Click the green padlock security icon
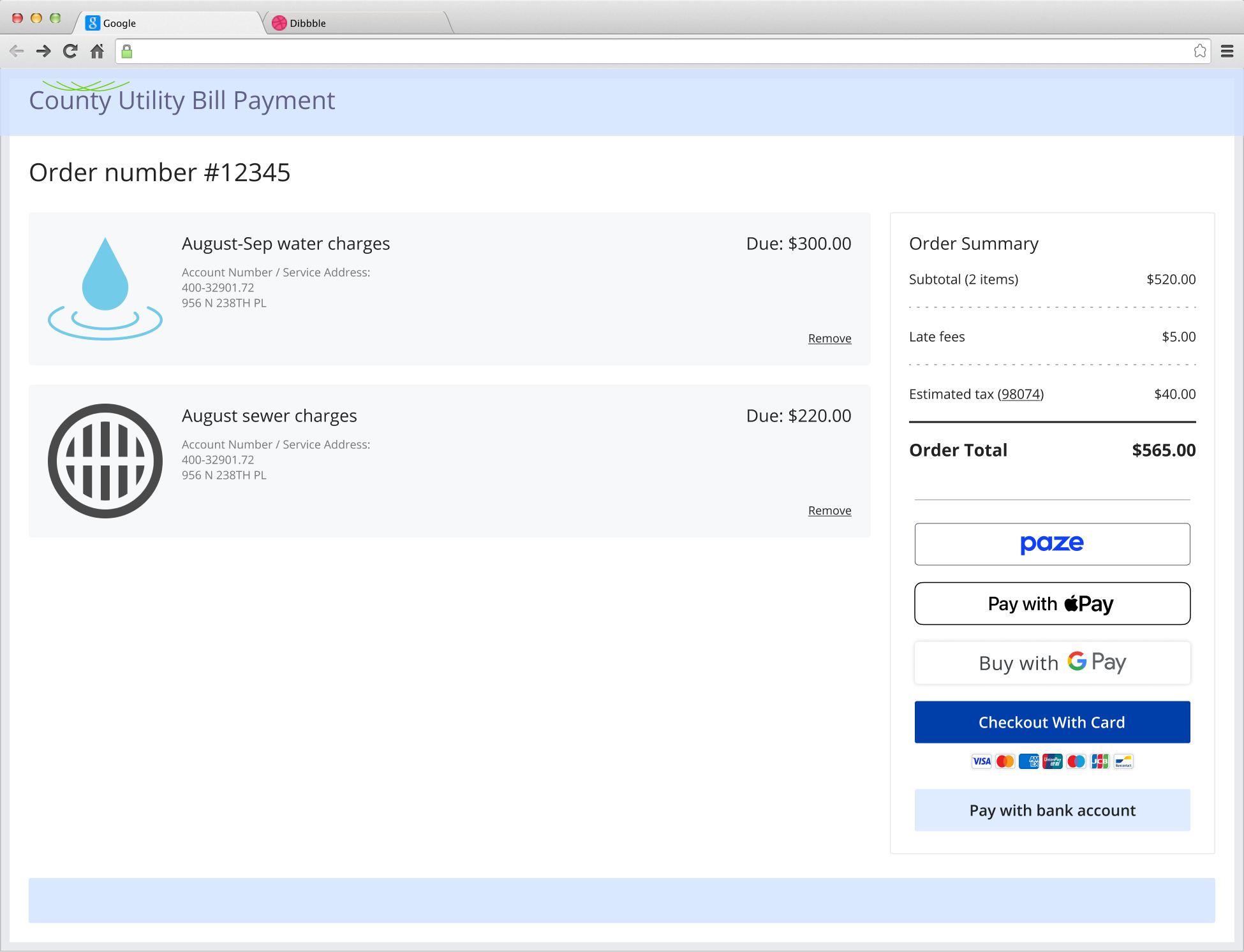 (127, 52)
